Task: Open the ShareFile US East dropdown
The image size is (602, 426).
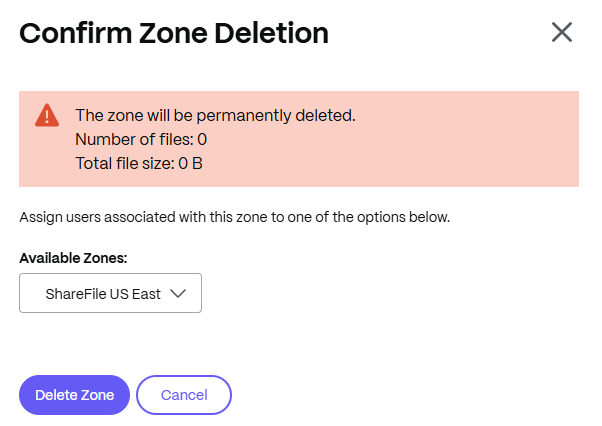Action: [111, 293]
